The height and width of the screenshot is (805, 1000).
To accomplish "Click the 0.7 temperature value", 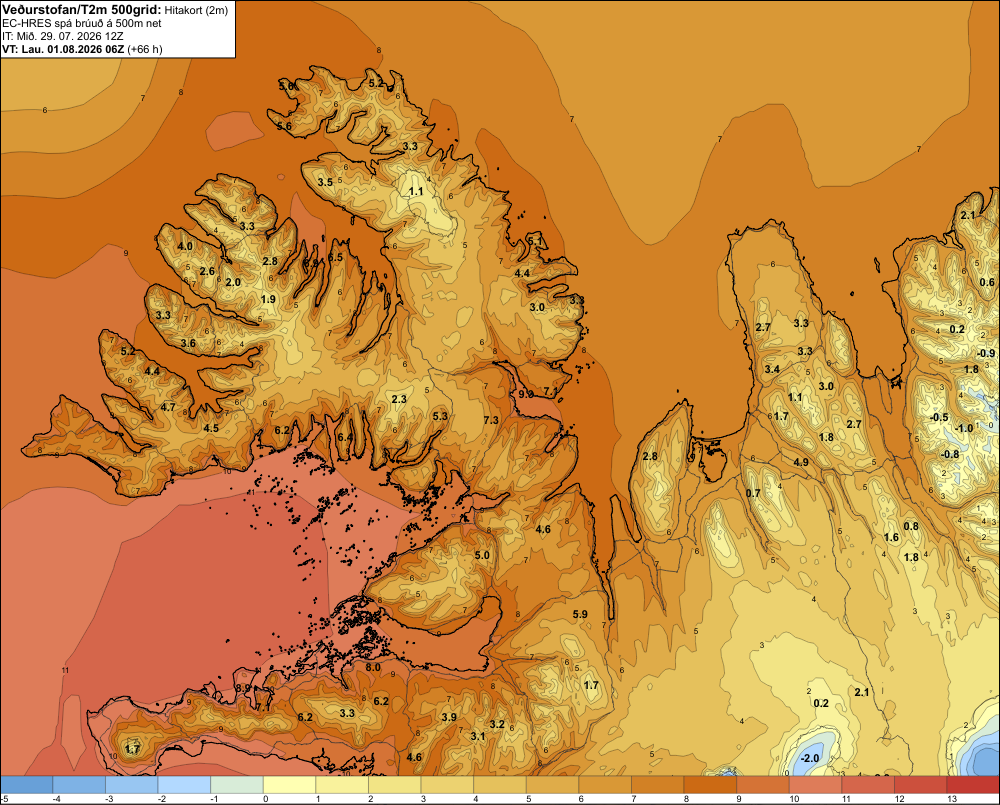I will click(753, 493).
